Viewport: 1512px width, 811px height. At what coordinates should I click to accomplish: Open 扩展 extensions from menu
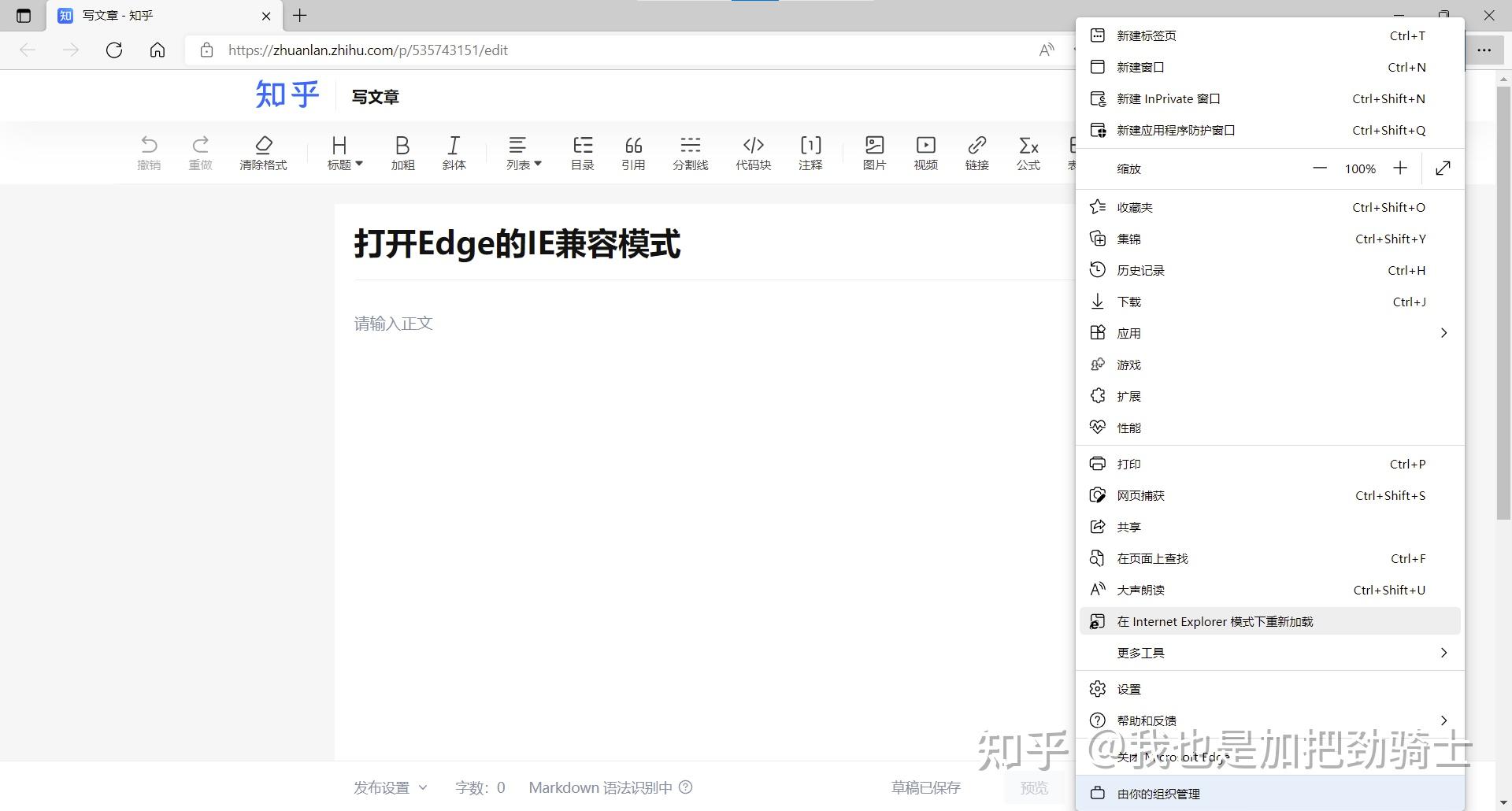pyautogui.click(x=1270, y=396)
